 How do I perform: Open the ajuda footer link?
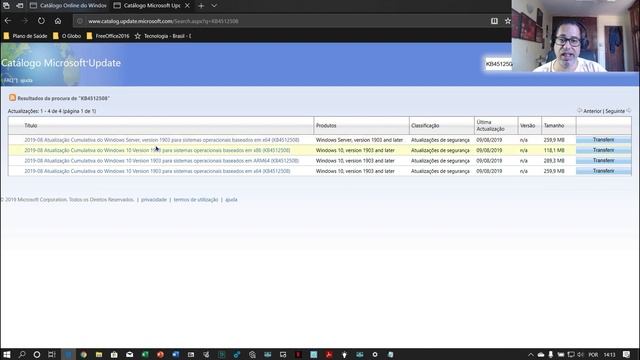pos(231,200)
